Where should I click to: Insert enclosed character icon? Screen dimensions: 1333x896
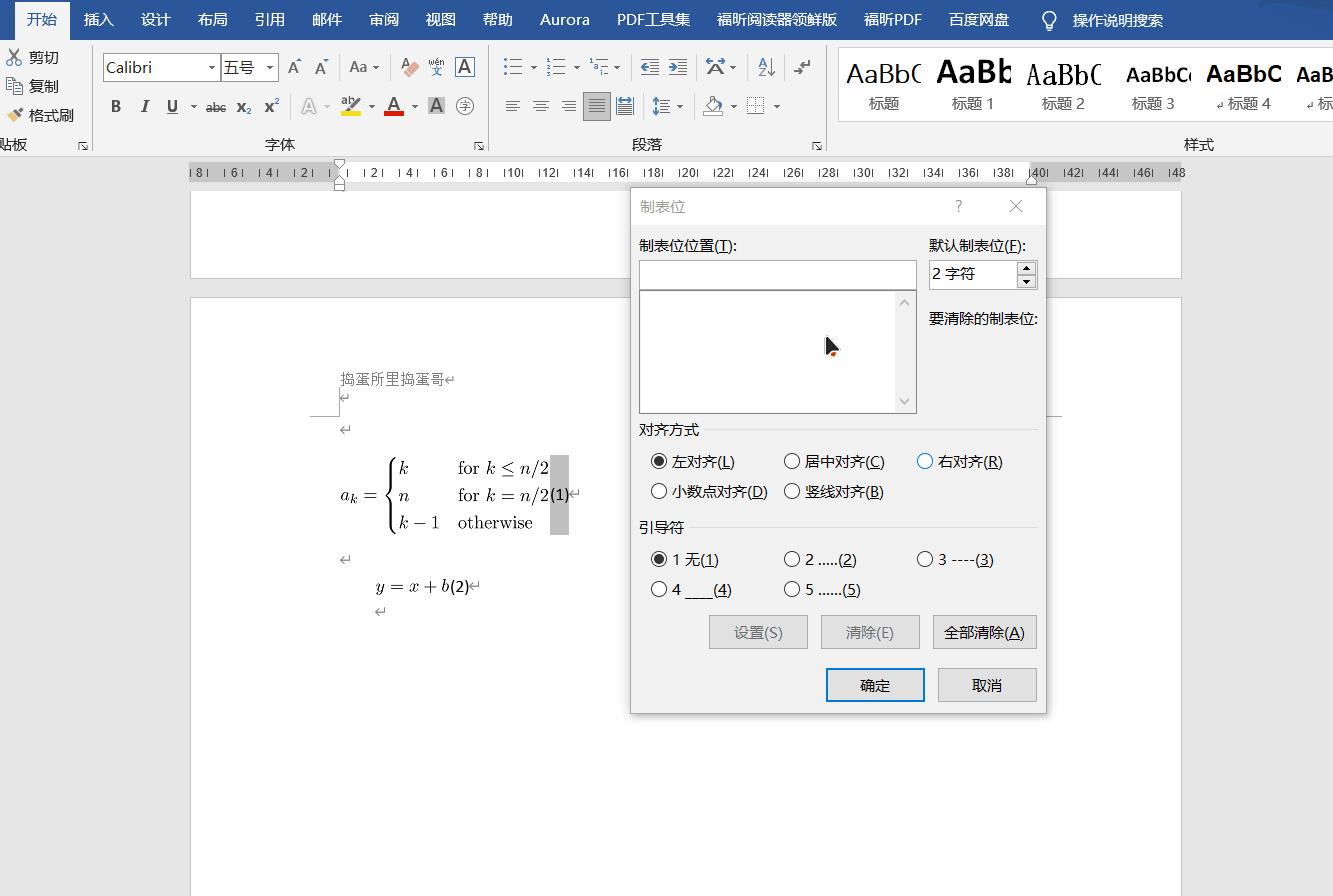464,106
